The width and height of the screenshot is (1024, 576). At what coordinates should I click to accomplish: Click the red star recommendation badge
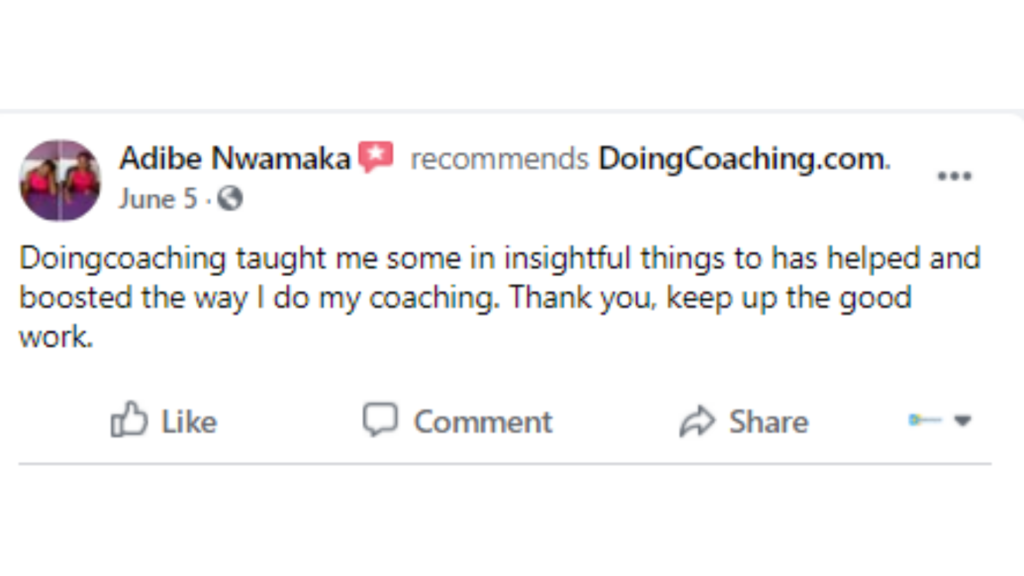coord(376,157)
